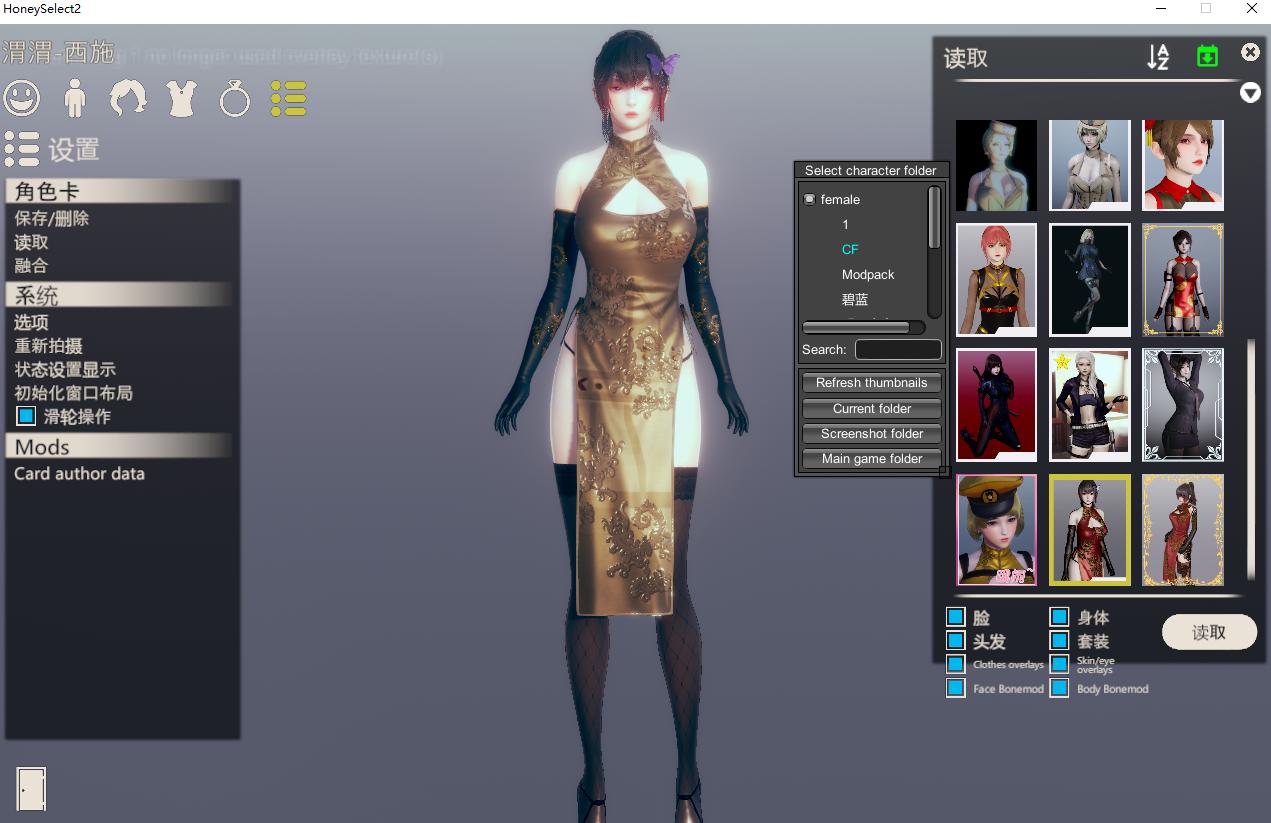The width and height of the screenshot is (1271, 823).
Task: Toggle the 身体 body checkbox
Action: click(1059, 617)
